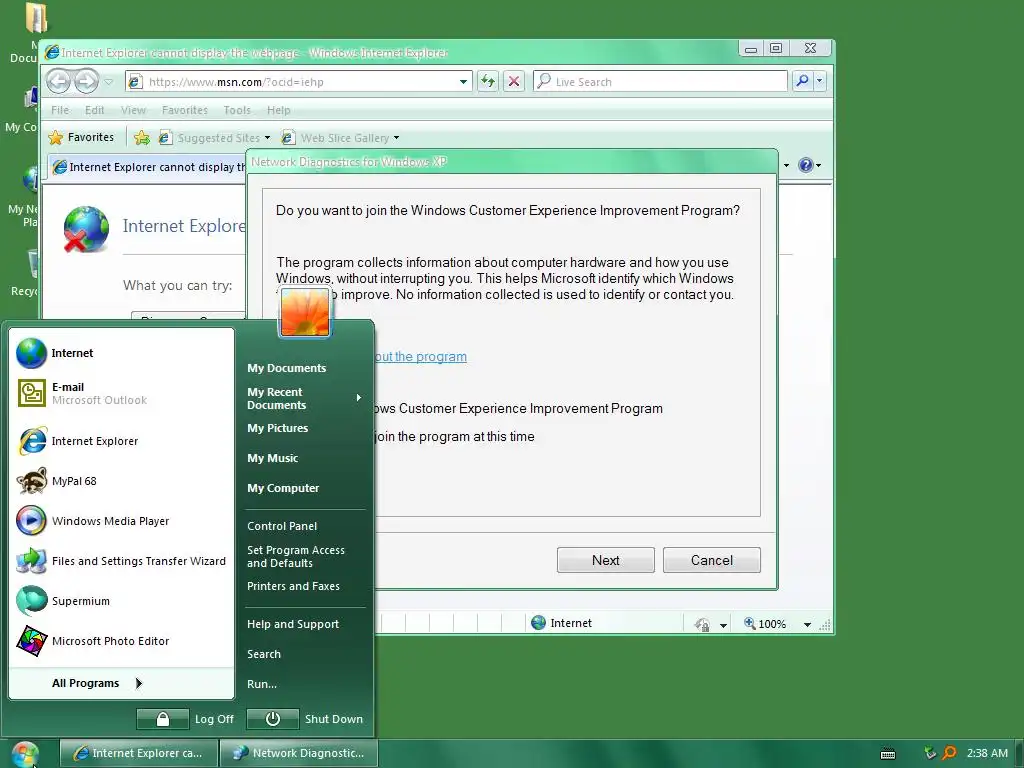Open Files and Settings Transfer Wizard
This screenshot has height=768, width=1024.
point(121,561)
